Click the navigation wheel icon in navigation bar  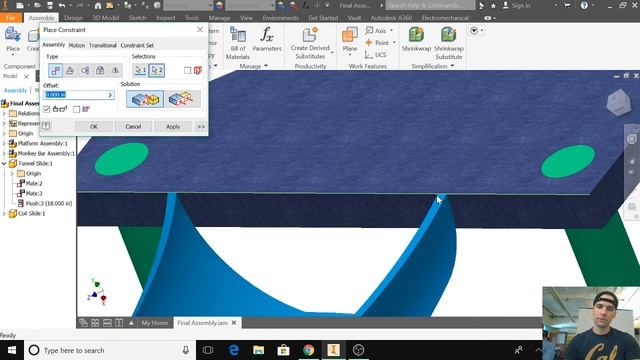click(x=632, y=139)
